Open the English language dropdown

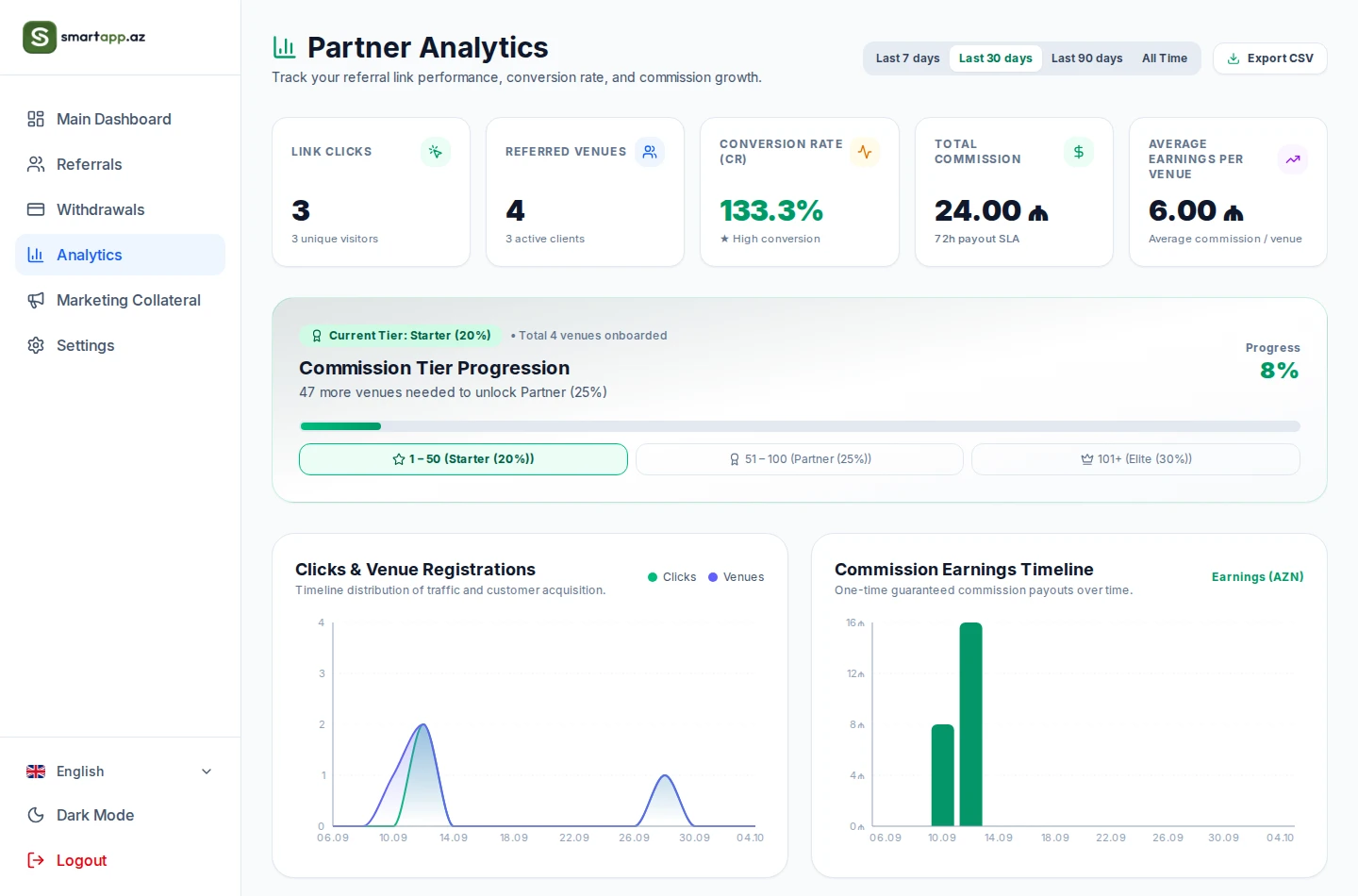click(x=120, y=772)
